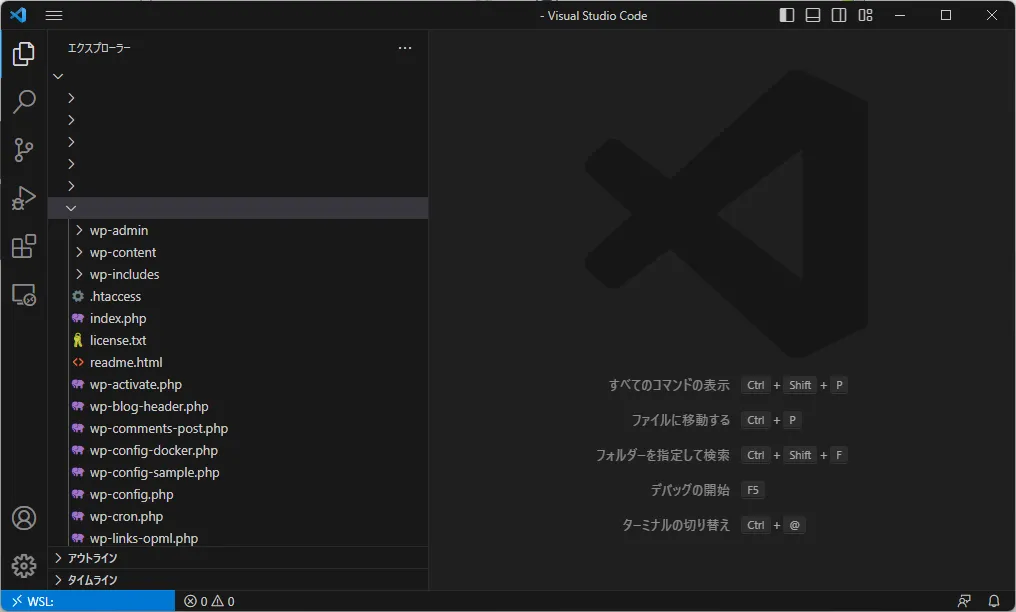Click the errors and warnings counter
The width and height of the screenshot is (1016, 612).
(x=209, y=601)
